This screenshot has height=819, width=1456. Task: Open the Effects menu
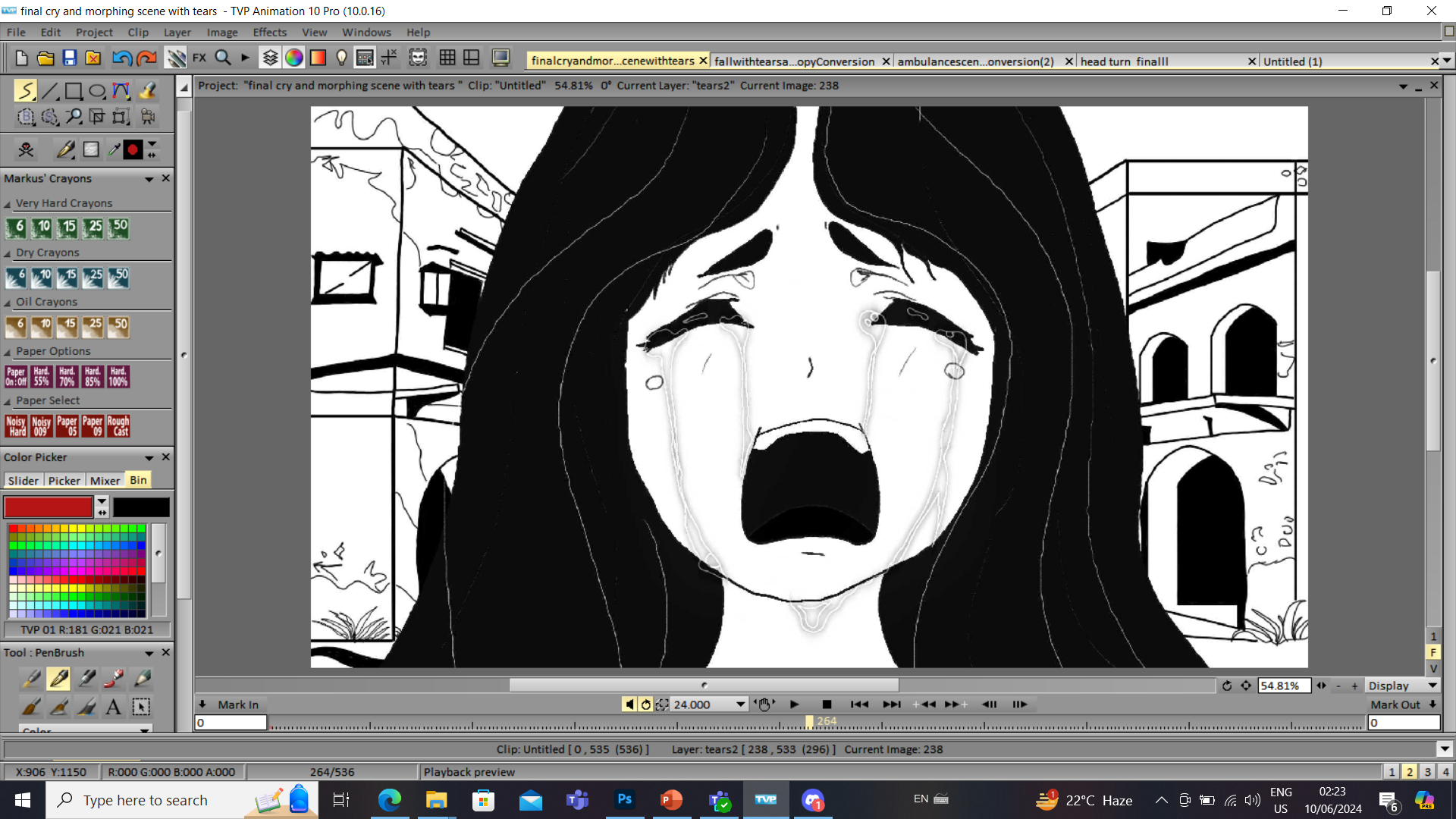[269, 32]
